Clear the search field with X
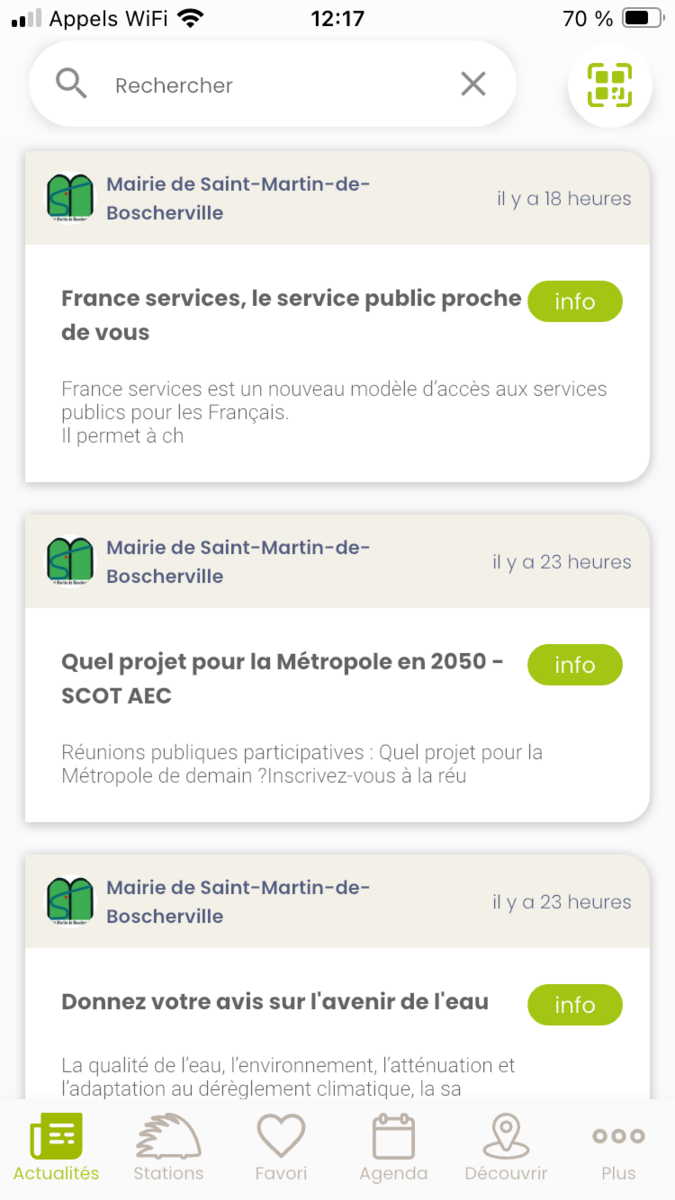Viewport: 675px width, 1200px height. (473, 85)
